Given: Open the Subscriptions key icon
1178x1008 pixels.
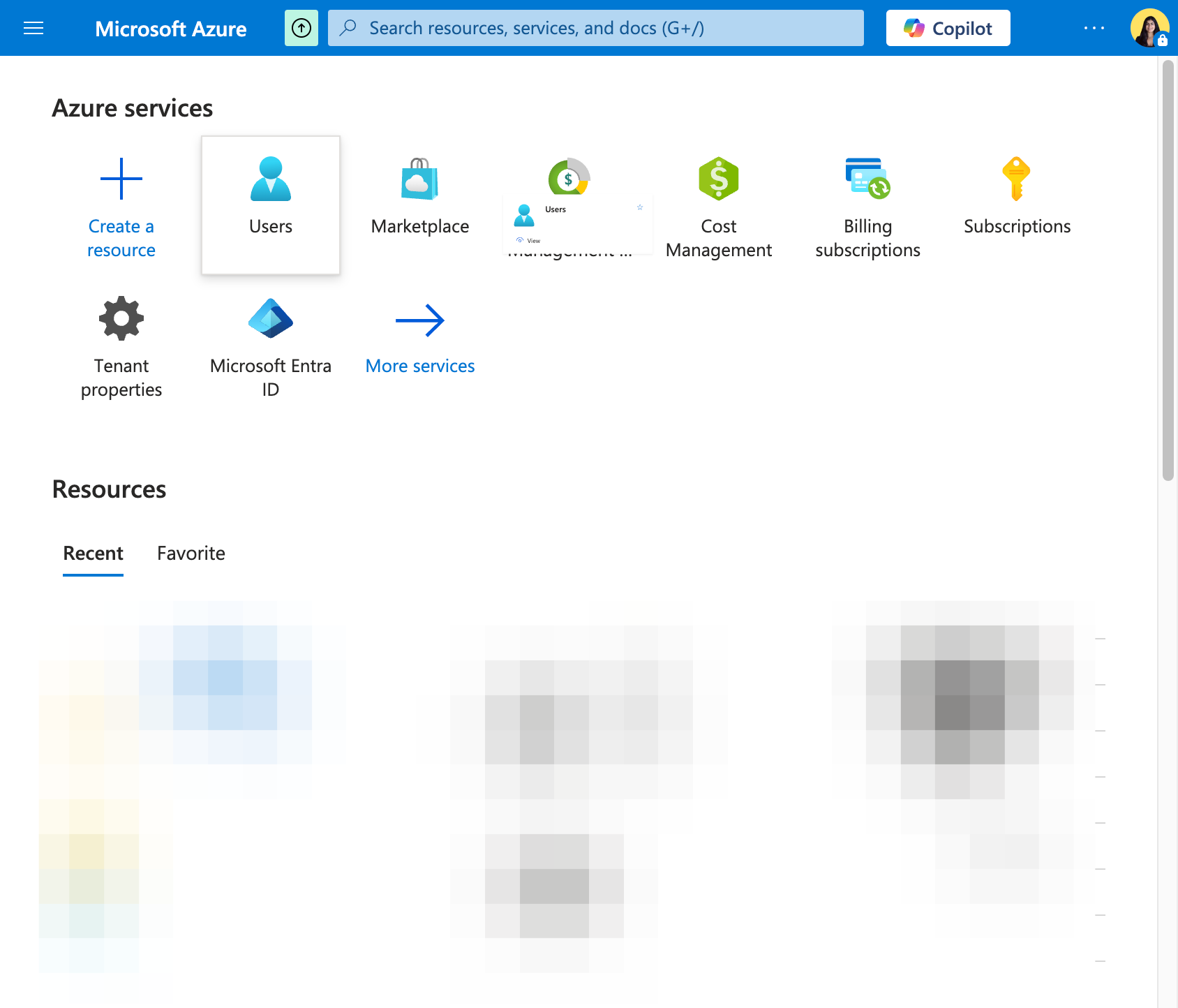Looking at the screenshot, I should click(x=1017, y=179).
